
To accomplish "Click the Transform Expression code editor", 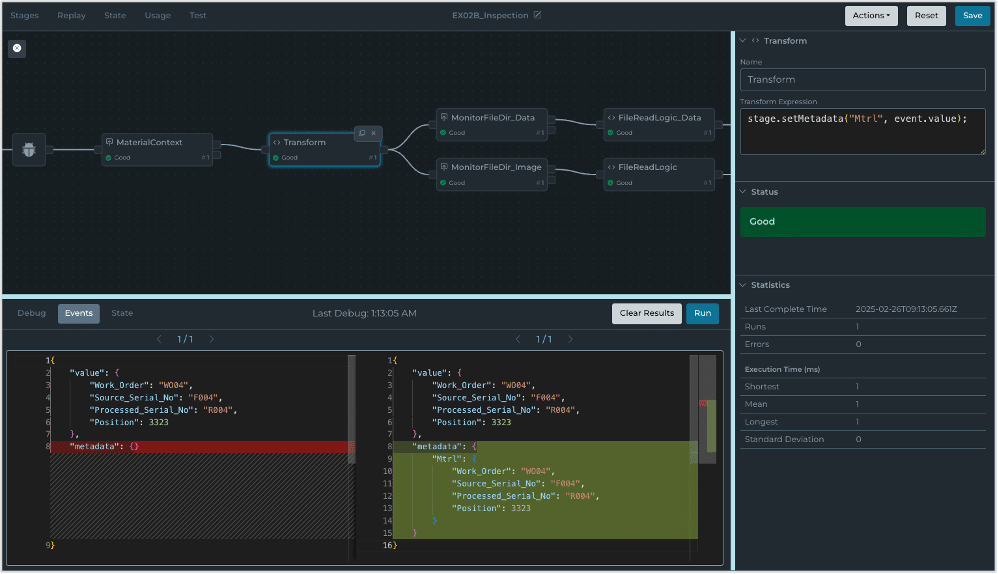I will 862,131.
